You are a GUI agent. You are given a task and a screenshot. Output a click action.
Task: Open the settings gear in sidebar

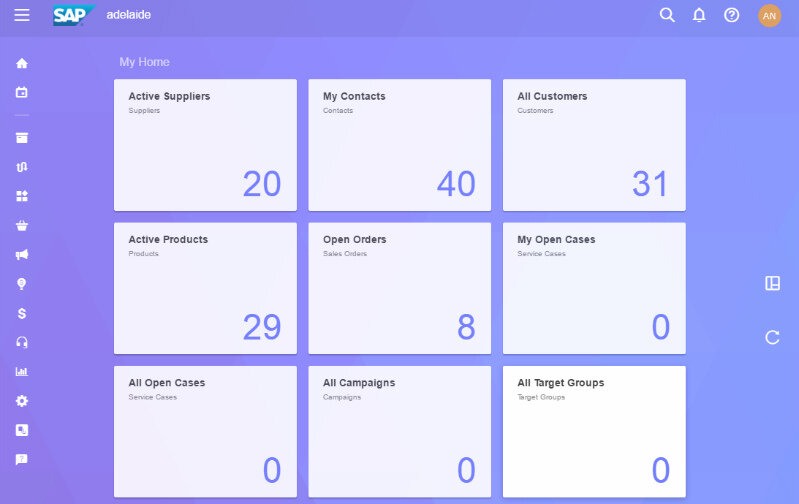point(22,401)
